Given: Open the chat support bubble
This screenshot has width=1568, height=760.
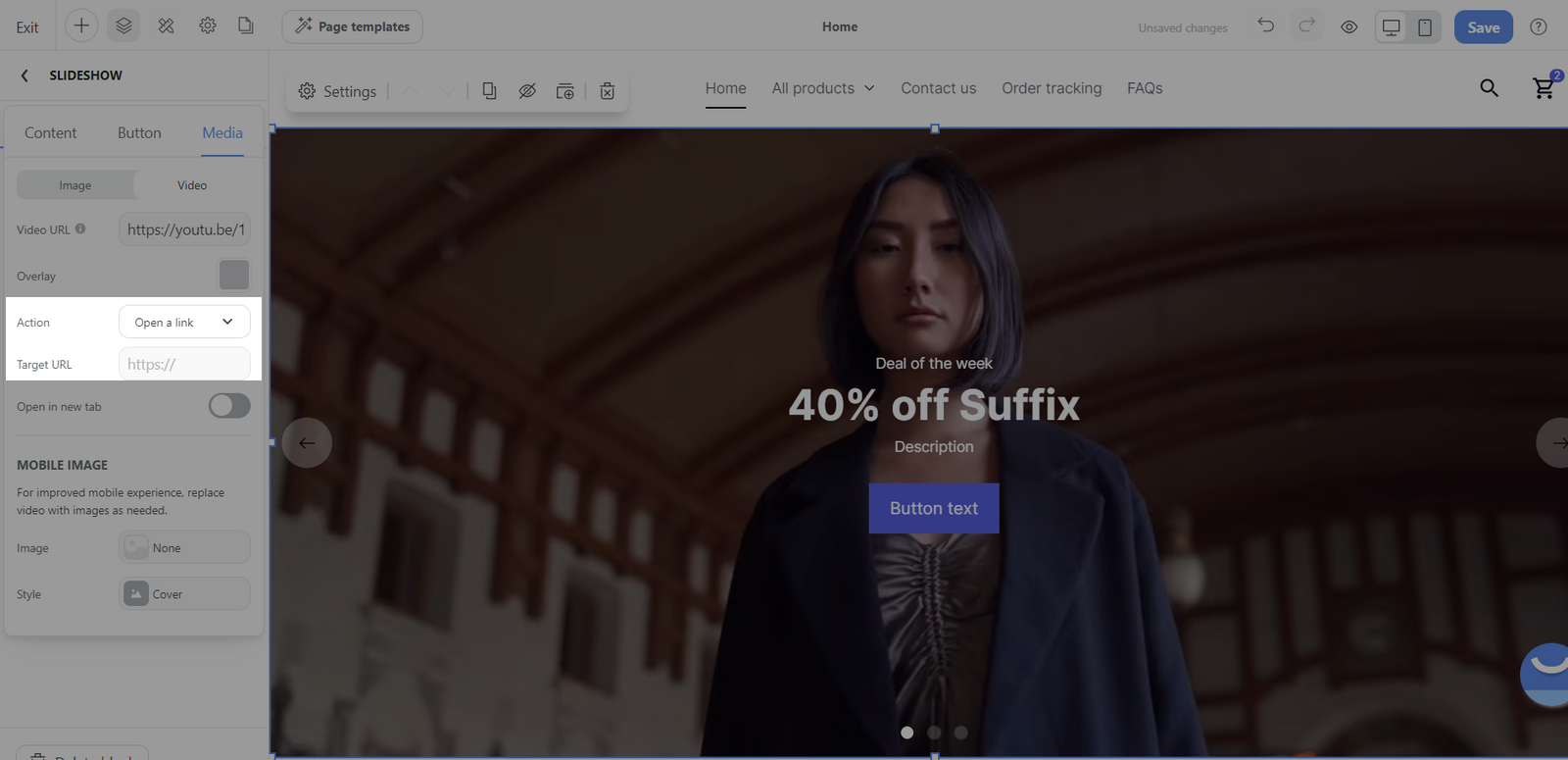Looking at the screenshot, I should 1546,674.
